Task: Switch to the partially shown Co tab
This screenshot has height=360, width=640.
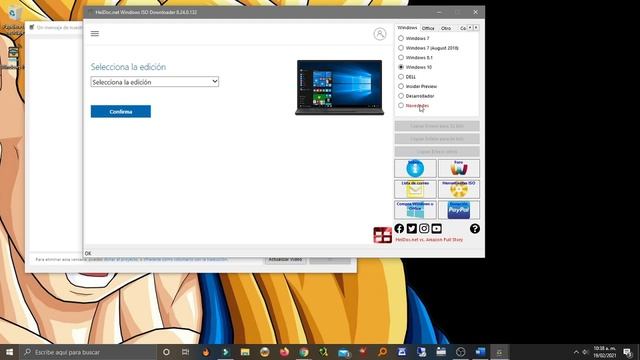Action: (x=462, y=28)
